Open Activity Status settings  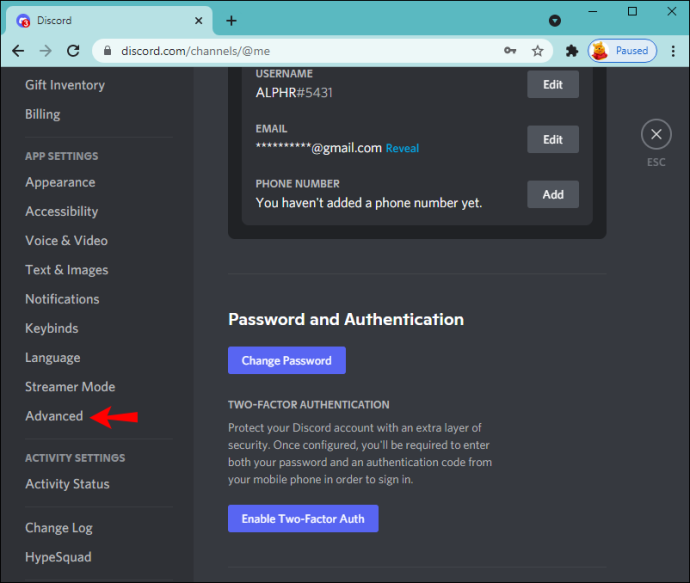coord(67,484)
